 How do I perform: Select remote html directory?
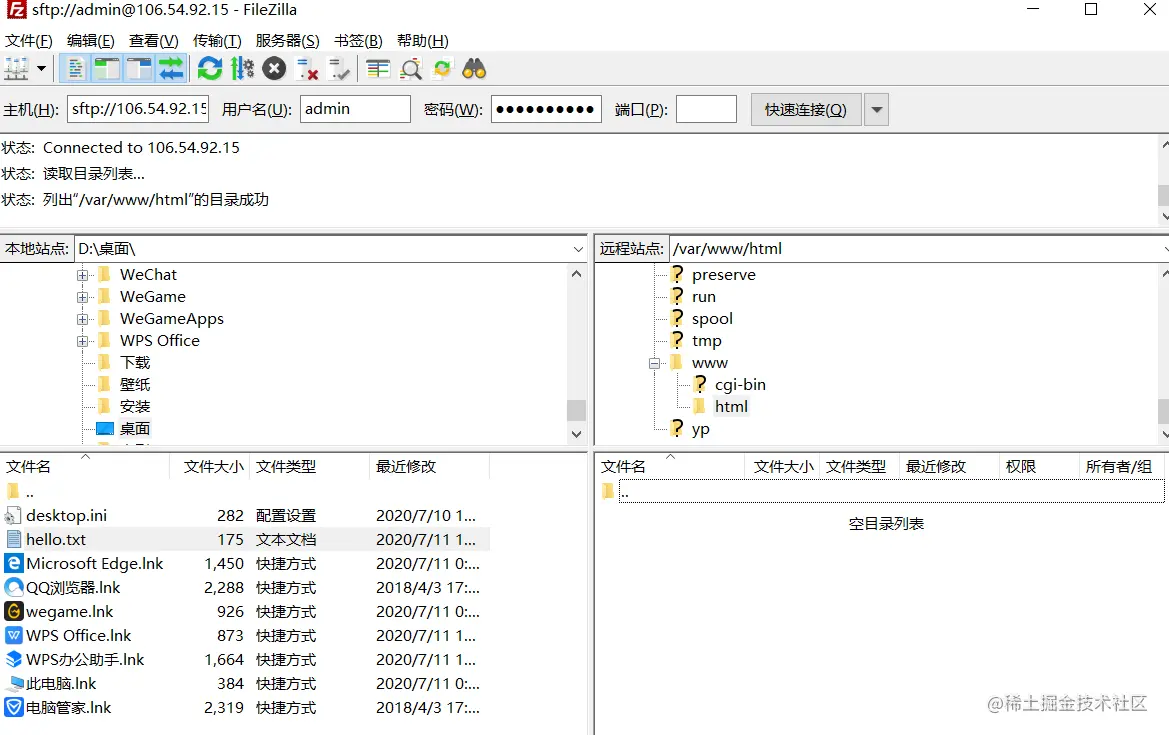pyautogui.click(x=731, y=406)
